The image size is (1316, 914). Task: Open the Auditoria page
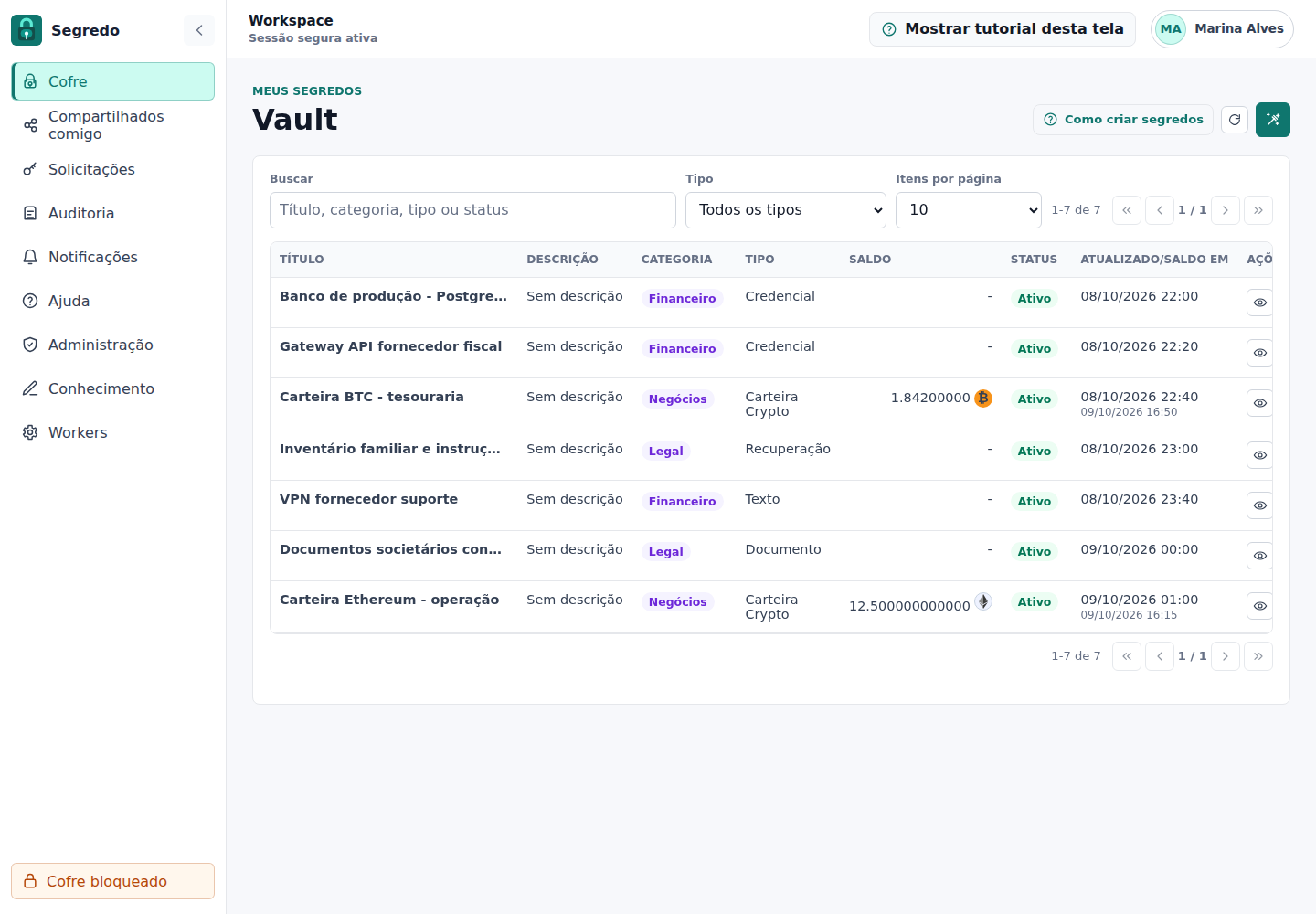coord(113,213)
